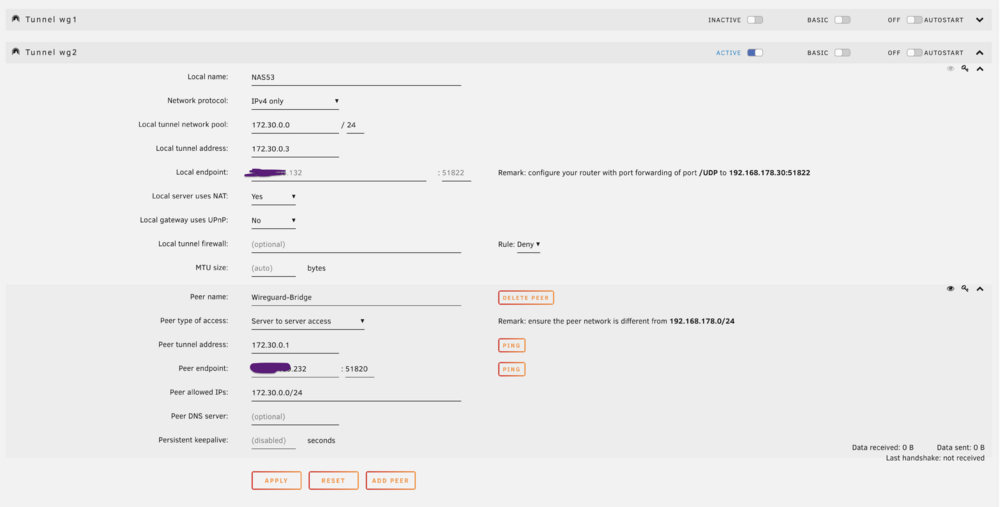Click the Persistent keepalive field

(x=274, y=441)
